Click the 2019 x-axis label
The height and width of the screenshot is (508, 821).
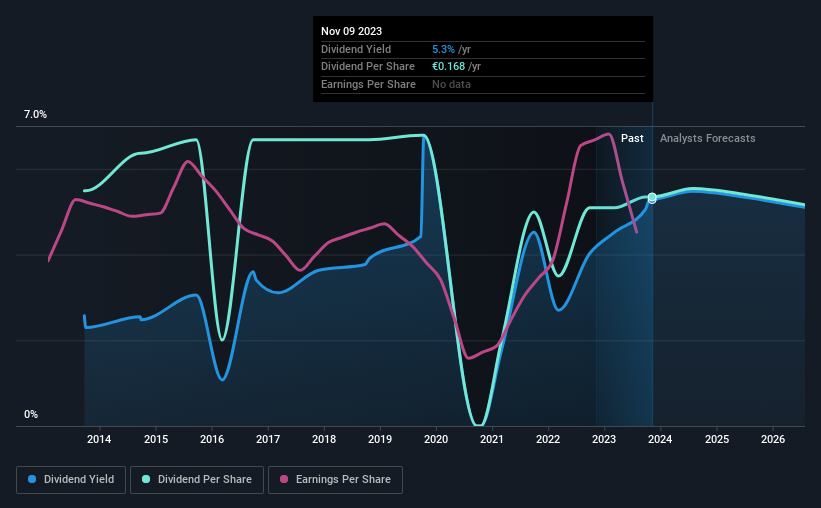[380, 439]
